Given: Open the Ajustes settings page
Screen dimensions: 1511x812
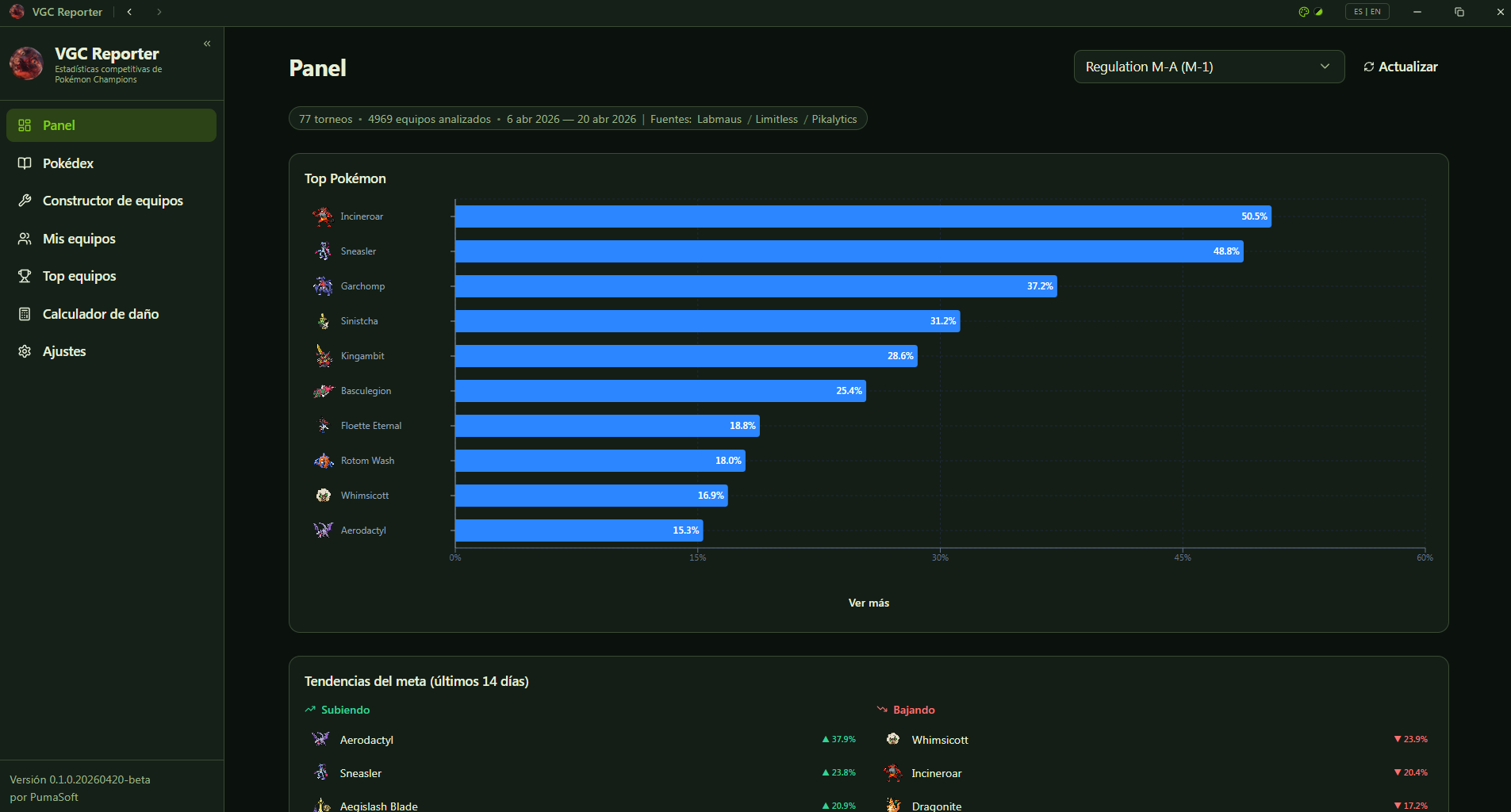Looking at the screenshot, I should point(111,351).
